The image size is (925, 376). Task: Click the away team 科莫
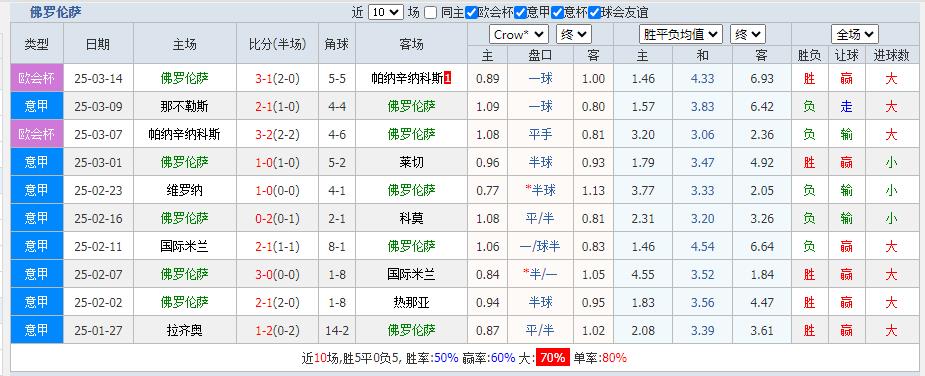[411, 218]
